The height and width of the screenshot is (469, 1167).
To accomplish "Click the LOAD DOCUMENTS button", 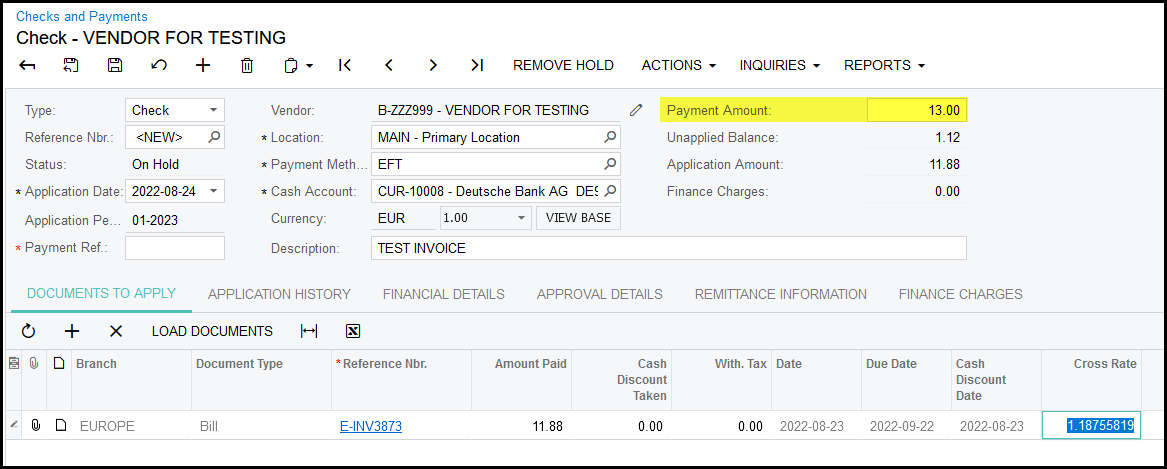I will pyautogui.click(x=212, y=331).
